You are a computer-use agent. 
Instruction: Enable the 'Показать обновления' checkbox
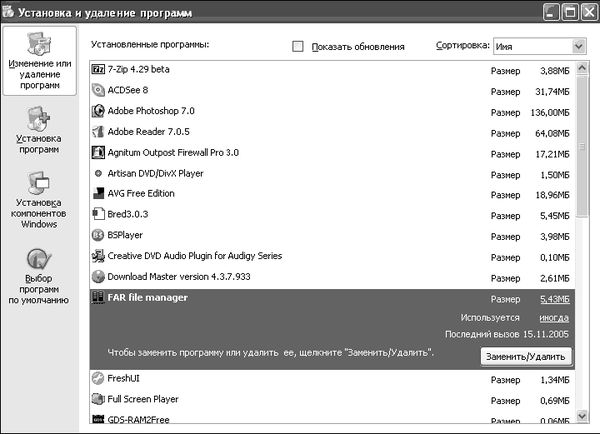pyautogui.click(x=298, y=46)
